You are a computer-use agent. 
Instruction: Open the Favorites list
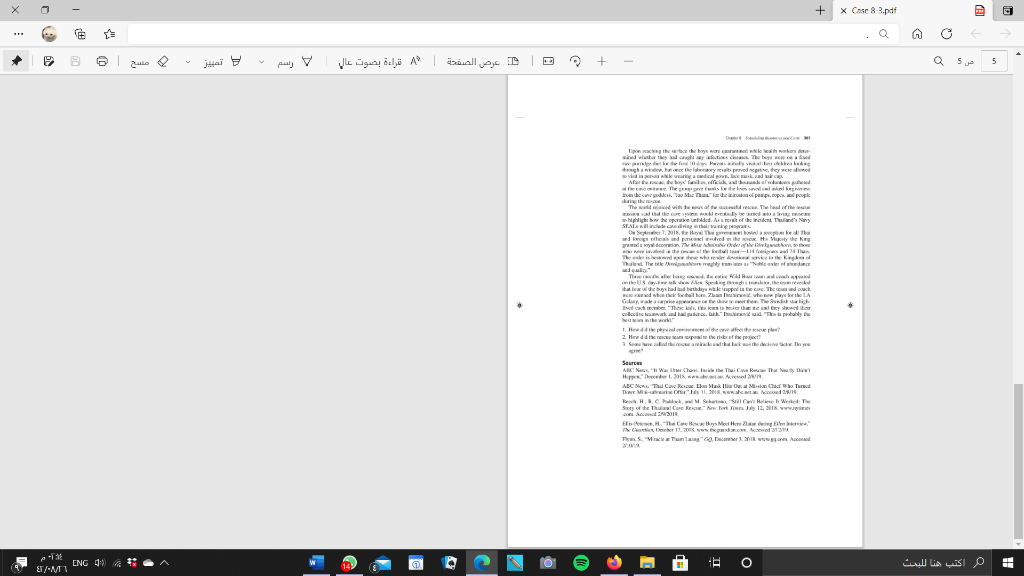click(109, 34)
